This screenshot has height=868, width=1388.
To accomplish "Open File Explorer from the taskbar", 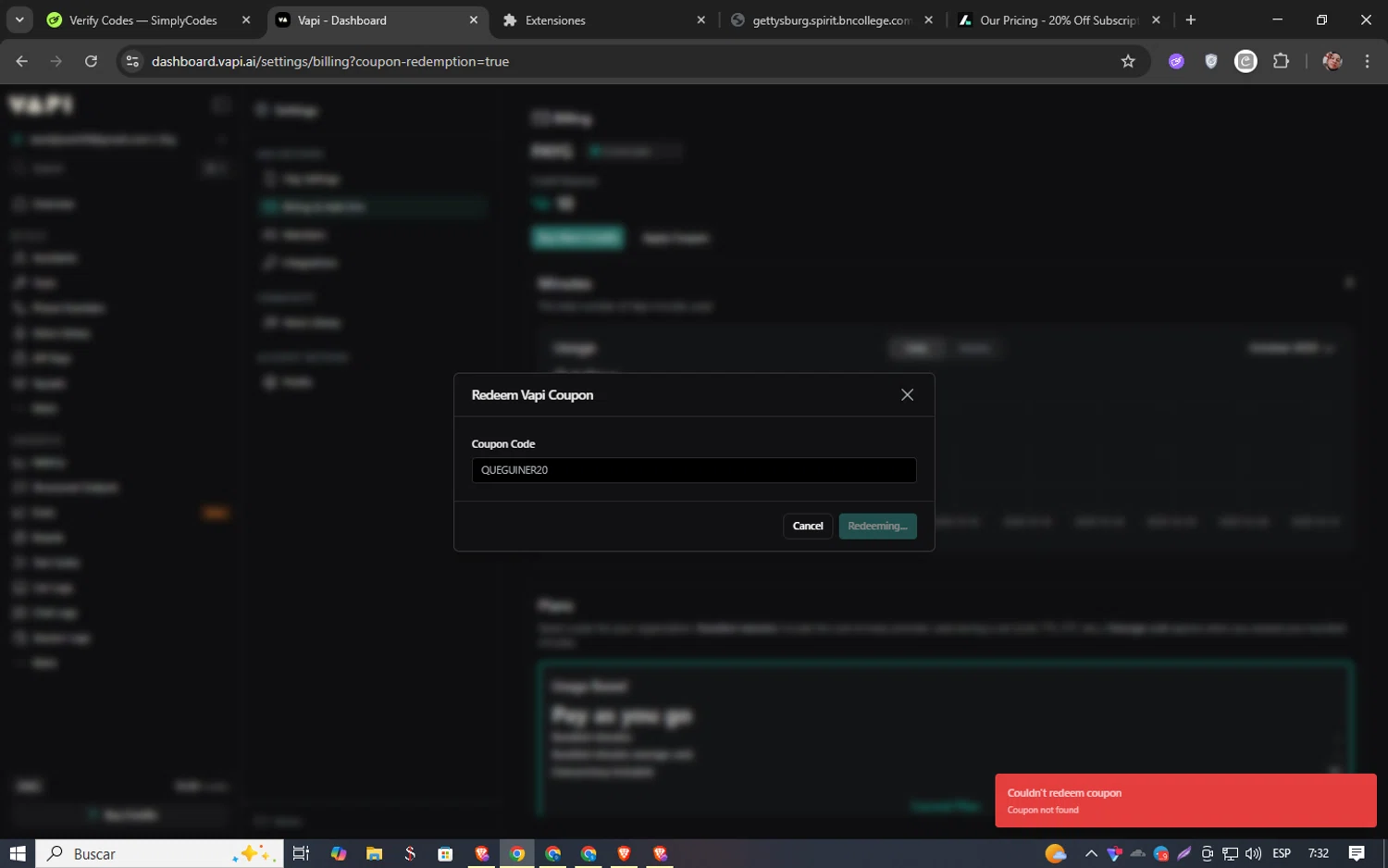I will tap(374, 853).
